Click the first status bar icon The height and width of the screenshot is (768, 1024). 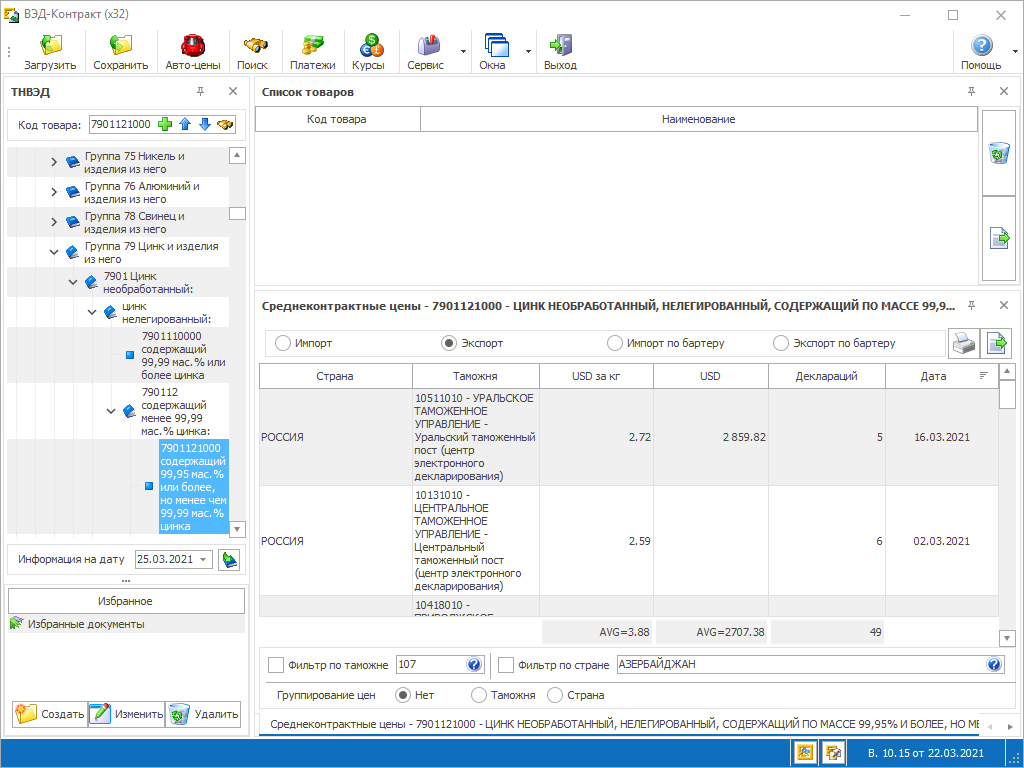(805, 752)
